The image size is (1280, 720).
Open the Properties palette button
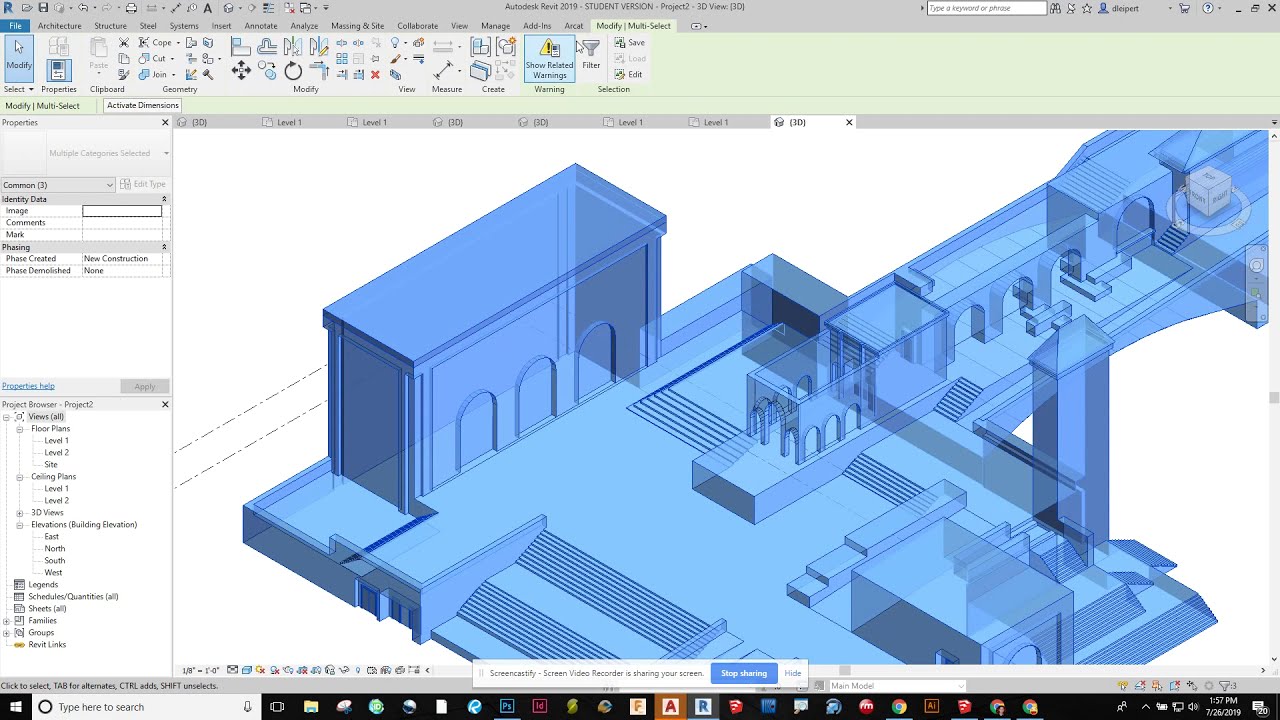pyautogui.click(x=58, y=70)
